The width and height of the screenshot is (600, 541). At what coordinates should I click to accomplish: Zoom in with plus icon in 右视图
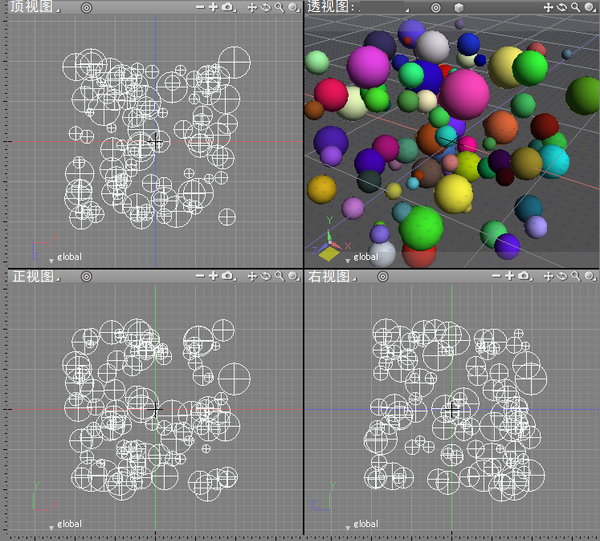pyautogui.click(x=509, y=275)
